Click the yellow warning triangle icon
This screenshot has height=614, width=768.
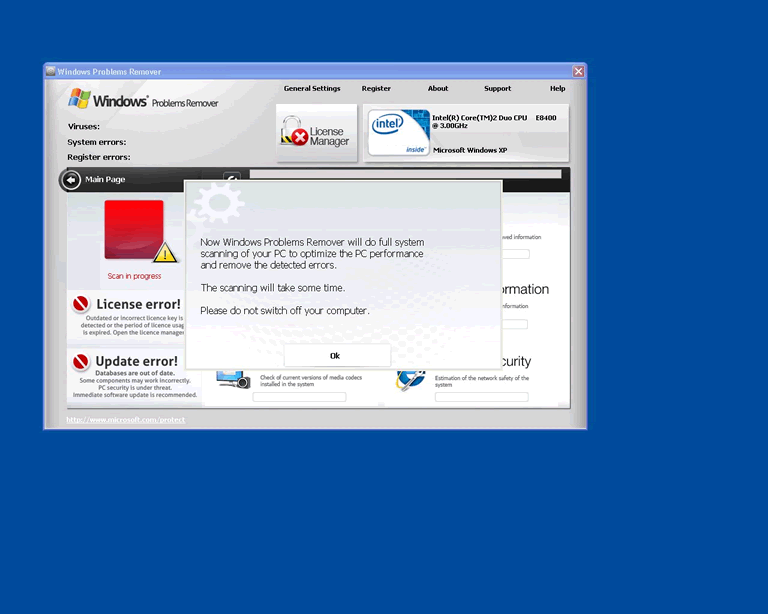[166, 252]
